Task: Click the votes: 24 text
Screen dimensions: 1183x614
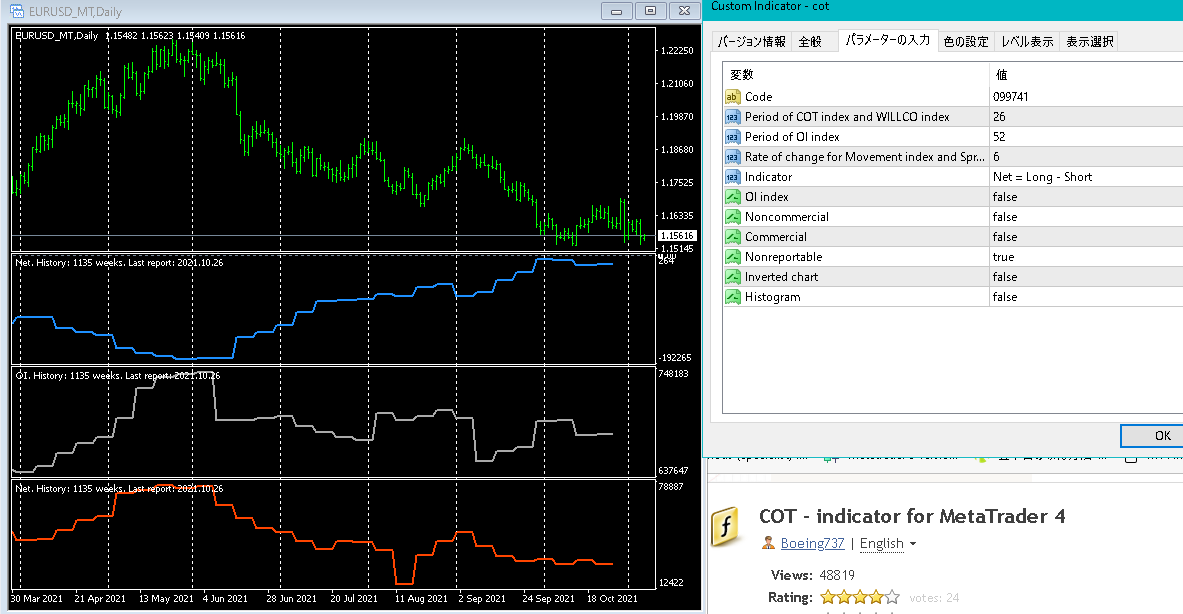Action: pyautogui.click(x=934, y=597)
